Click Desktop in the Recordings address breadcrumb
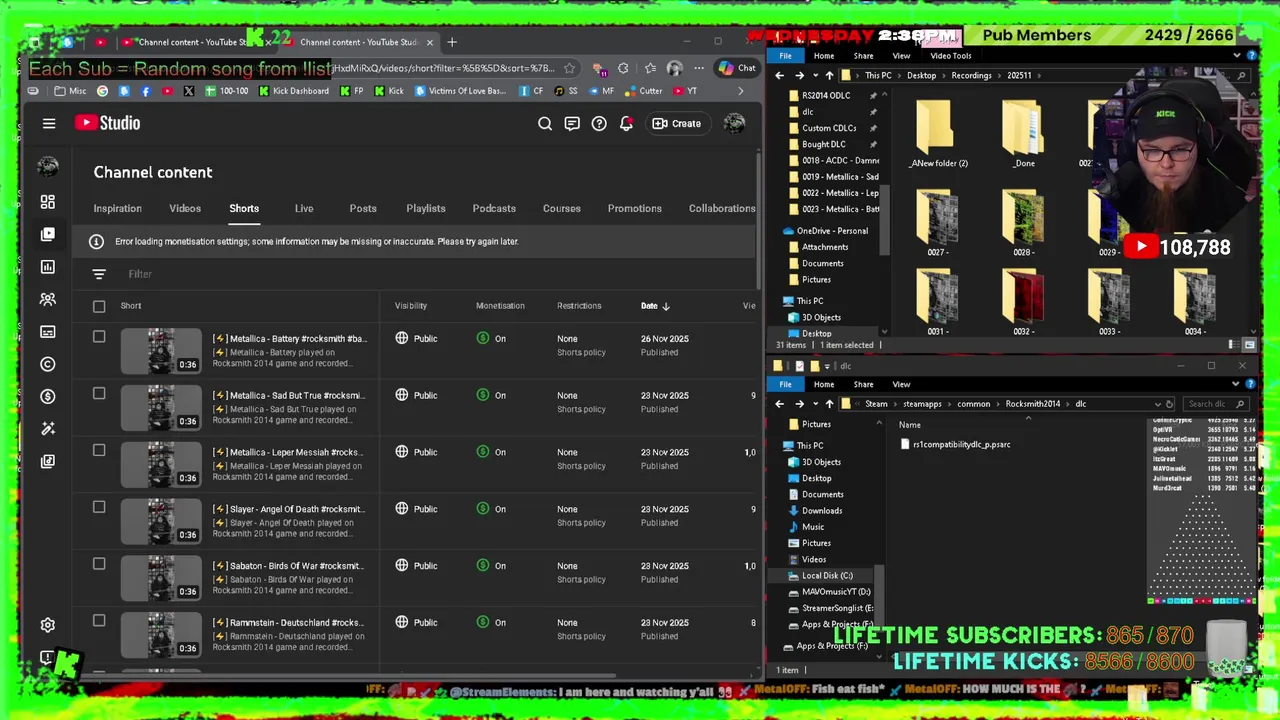 (x=921, y=75)
